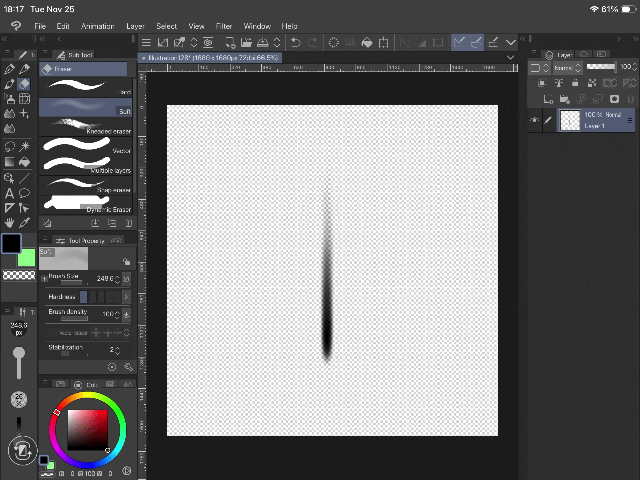The width and height of the screenshot is (640, 480).
Task: Select the Balloon tool
Action: pyautogui.click(x=24, y=193)
